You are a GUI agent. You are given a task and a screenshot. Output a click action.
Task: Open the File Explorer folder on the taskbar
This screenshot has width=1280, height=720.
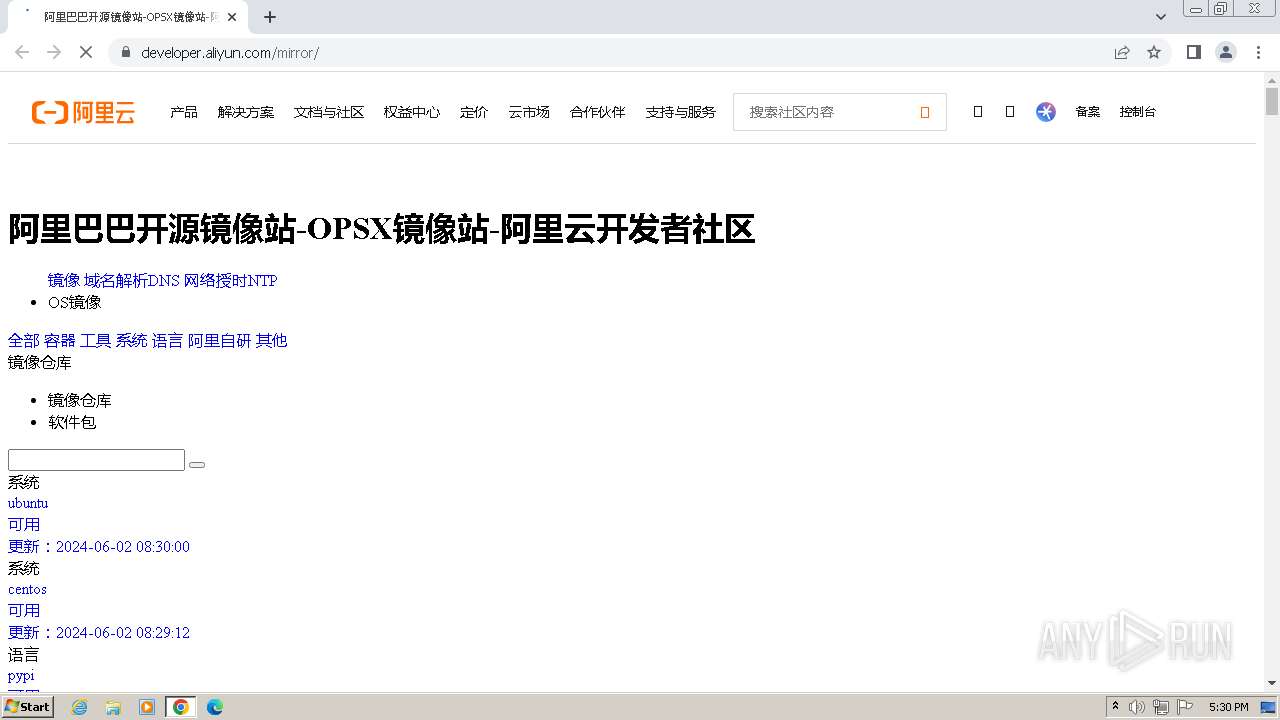point(113,707)
